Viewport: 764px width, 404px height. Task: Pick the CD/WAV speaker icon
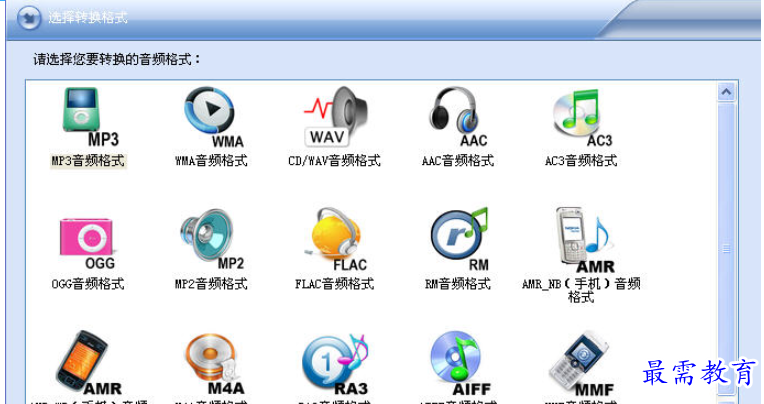pyautogui.click(x=335, y=117)
